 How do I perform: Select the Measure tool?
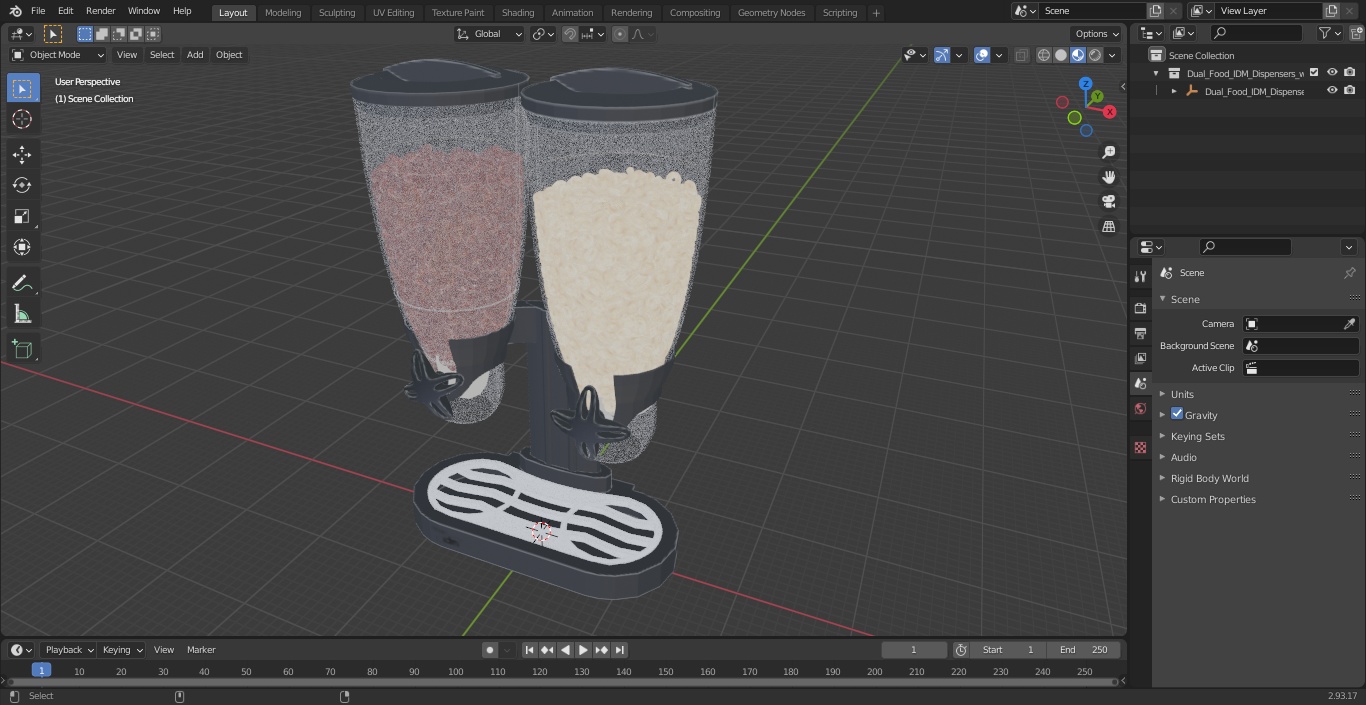tap(22, 314)
